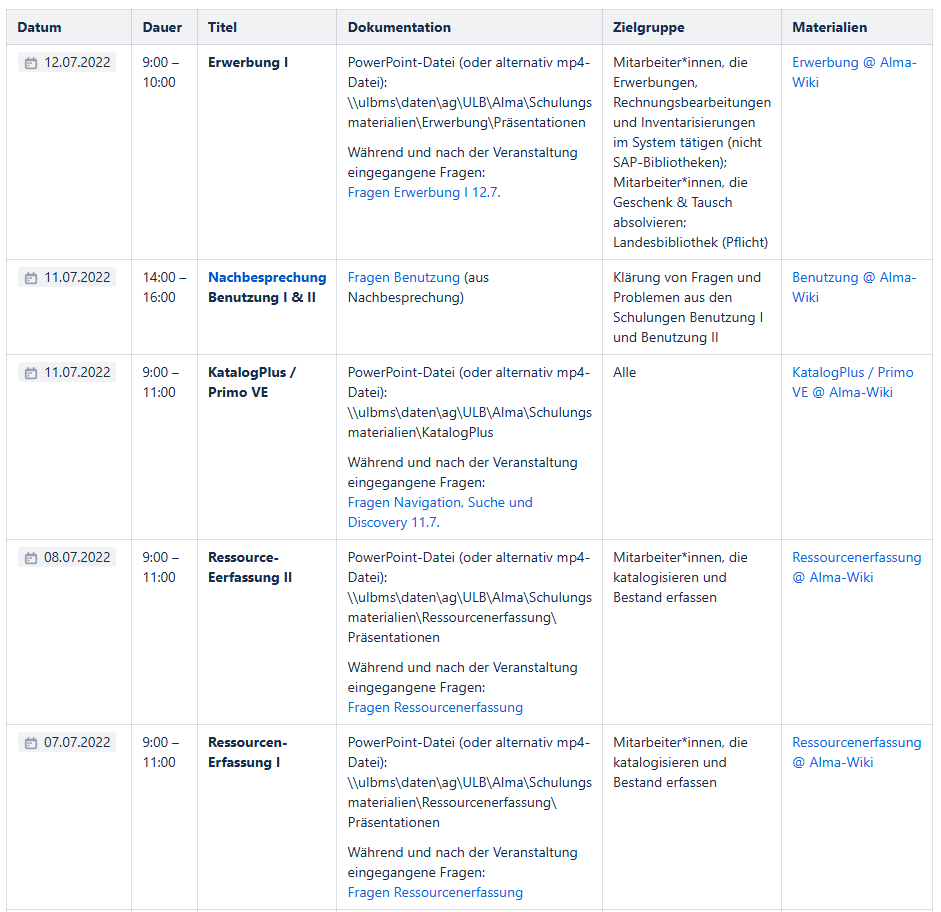Image resolution: width=941 pixels, height=912 pixels.
Task: Click the Zielgruppe column header
Action: [648, 27]
